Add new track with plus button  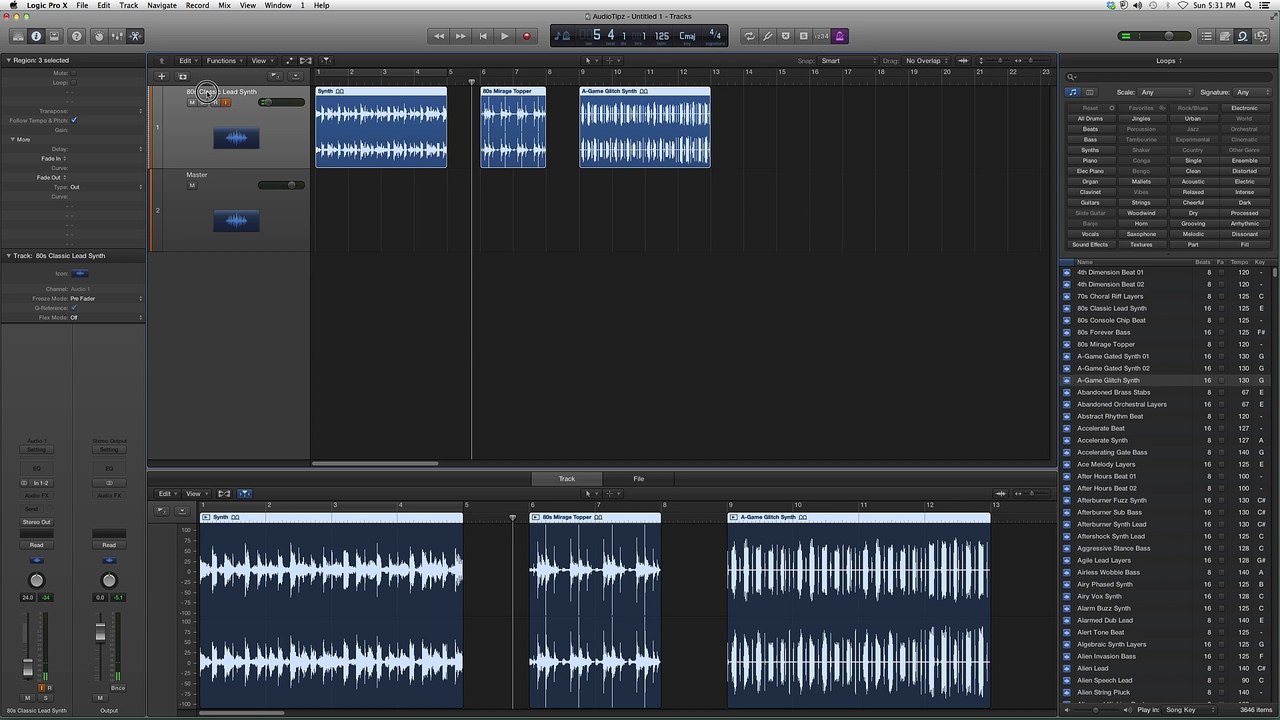pyautogui.click(x=162, y=76)
